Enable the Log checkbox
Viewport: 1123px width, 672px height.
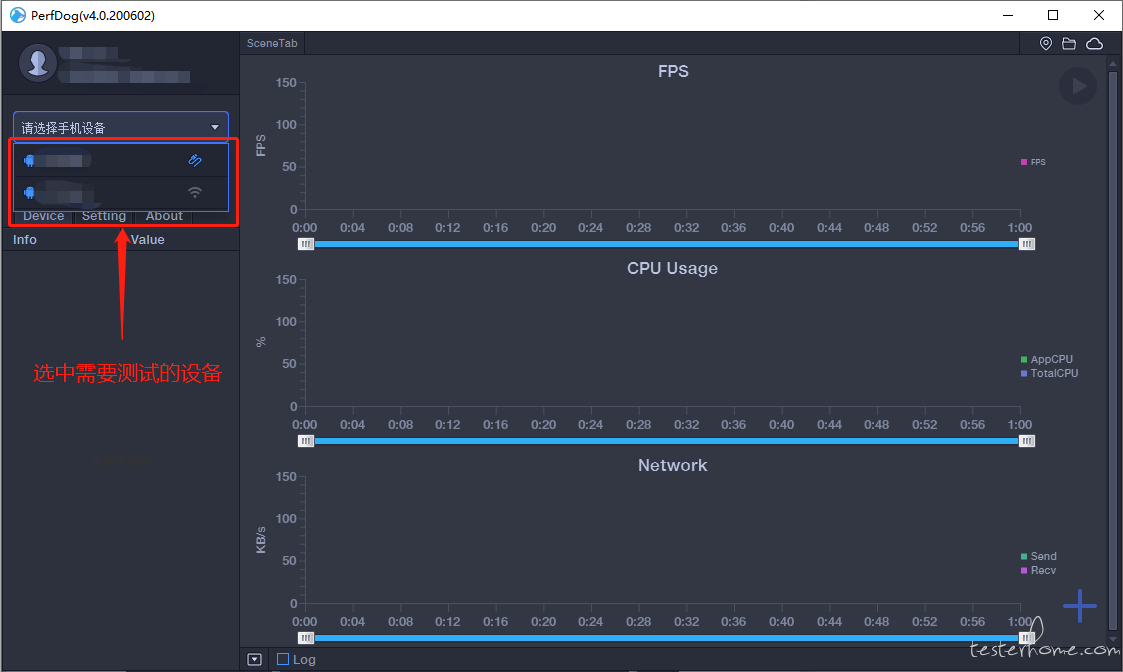283,659
